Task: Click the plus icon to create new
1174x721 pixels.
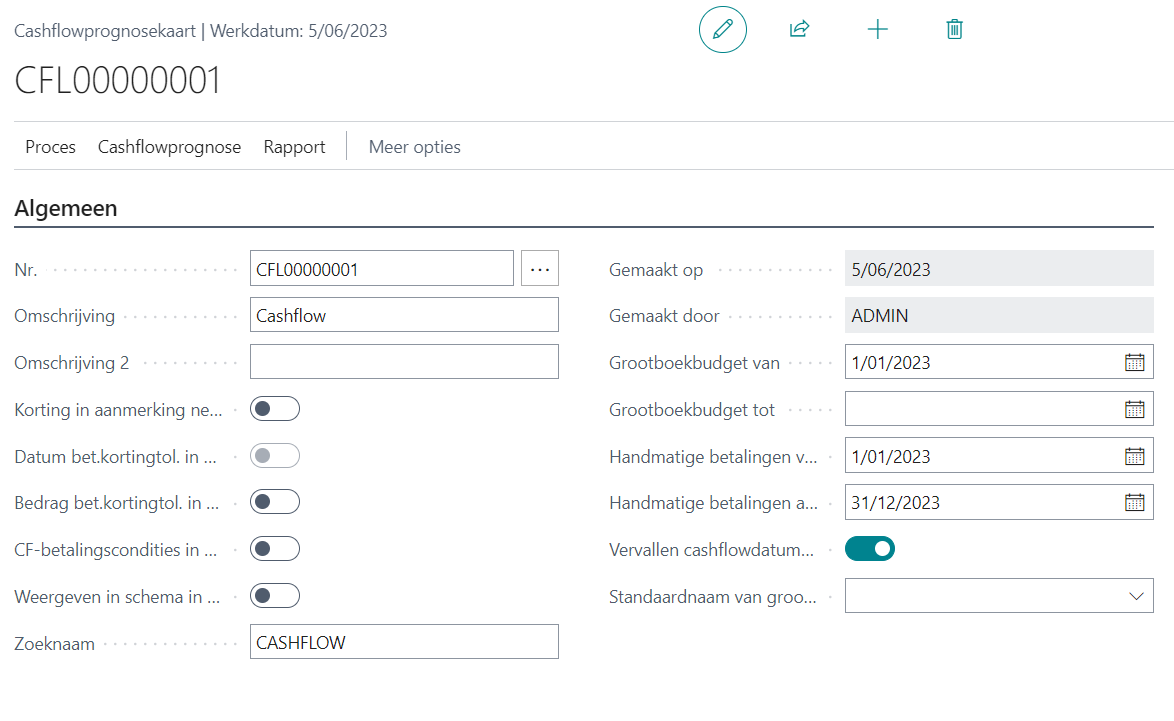Action: pyautogui.click(x=877, y=30)
